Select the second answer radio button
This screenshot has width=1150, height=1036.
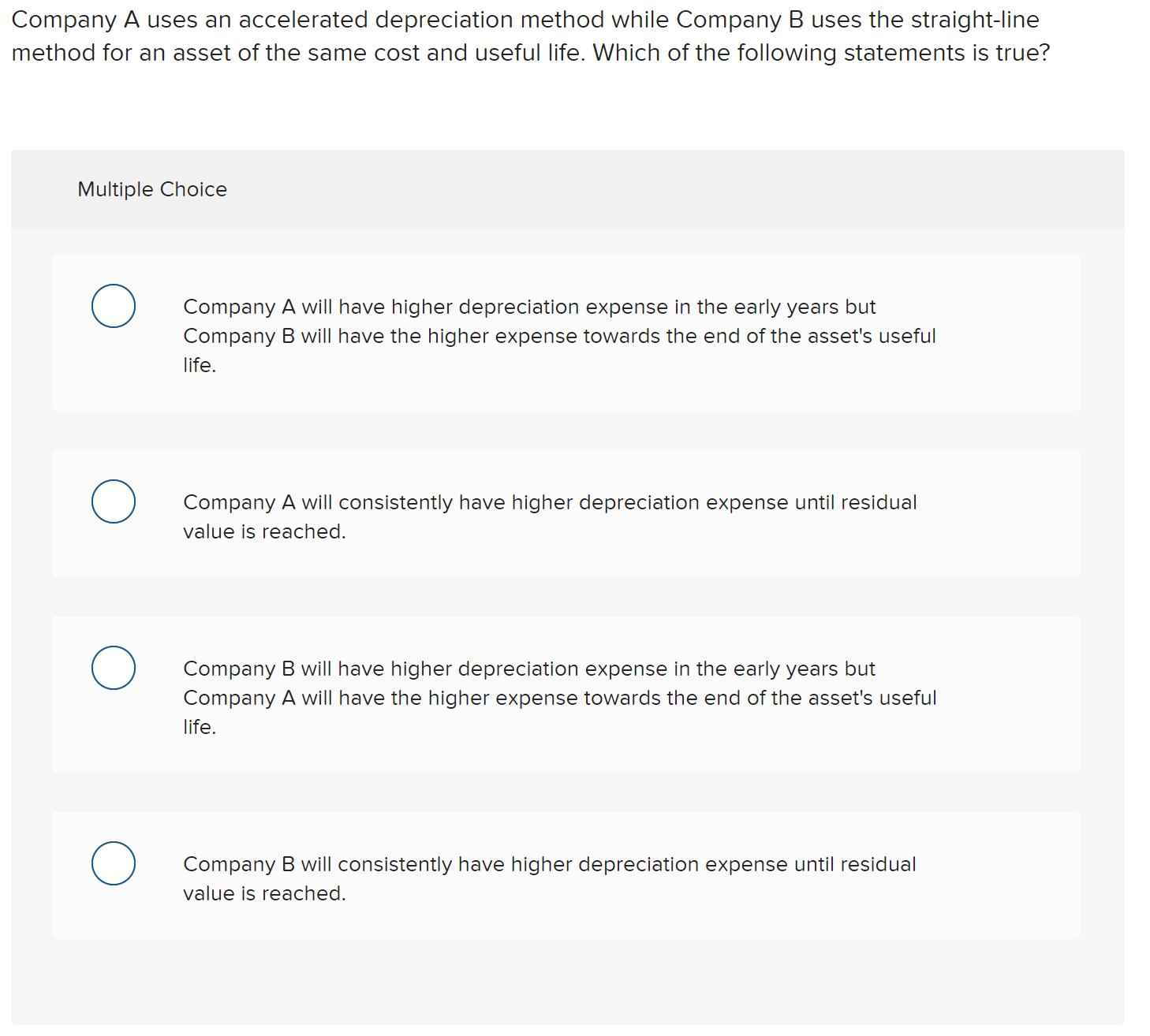pyautogui.click(x=113, y=501)
